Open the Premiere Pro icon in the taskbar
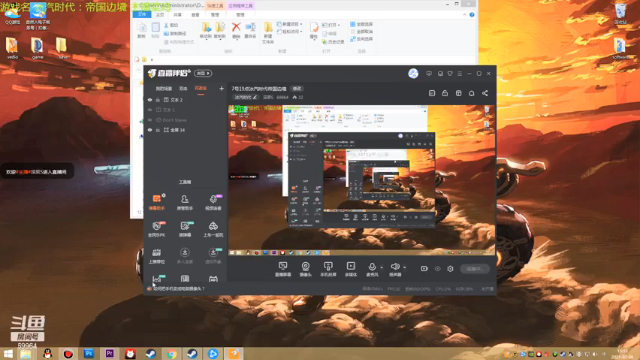This screenshot has width=640, height=360. [x=109, y=353]
